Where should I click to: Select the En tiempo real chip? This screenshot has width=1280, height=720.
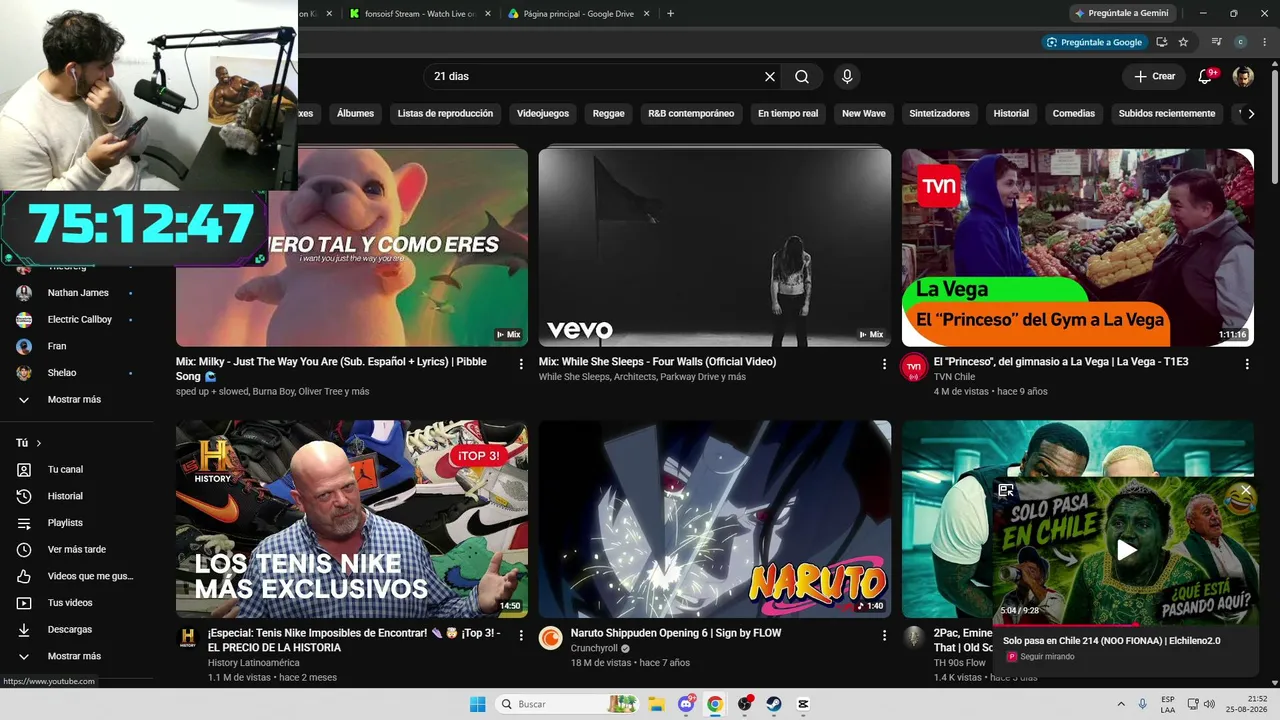coord(788,114)
